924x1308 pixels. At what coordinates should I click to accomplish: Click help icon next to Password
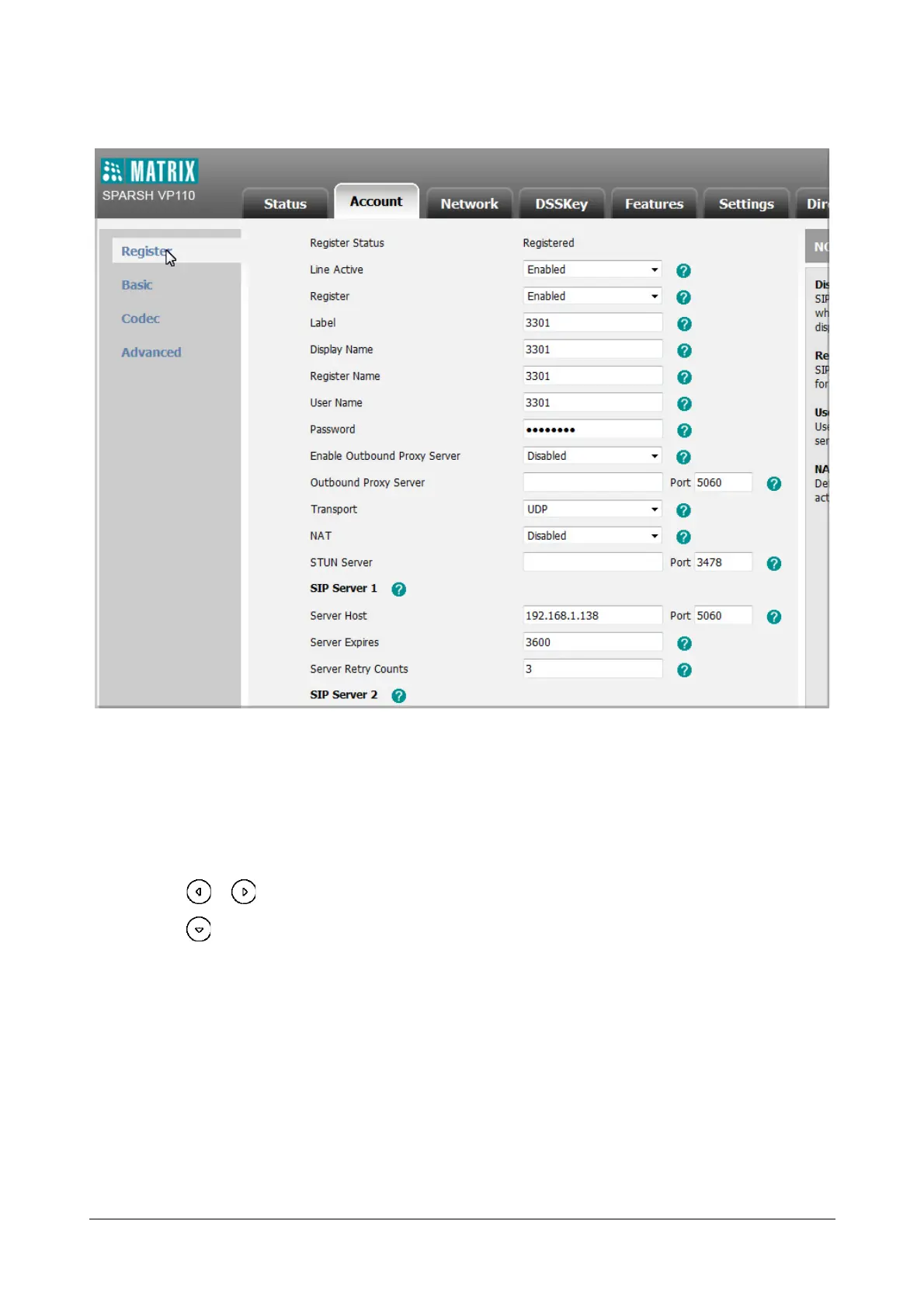pyautogui.click(x=684, y=430)
